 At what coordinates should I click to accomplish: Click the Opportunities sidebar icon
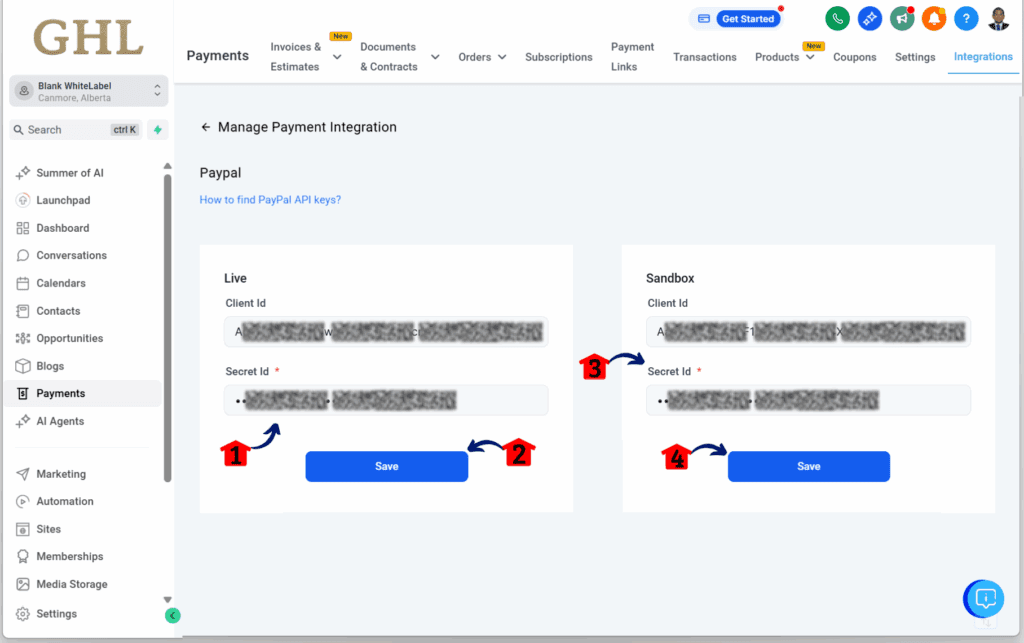(23, 338)
